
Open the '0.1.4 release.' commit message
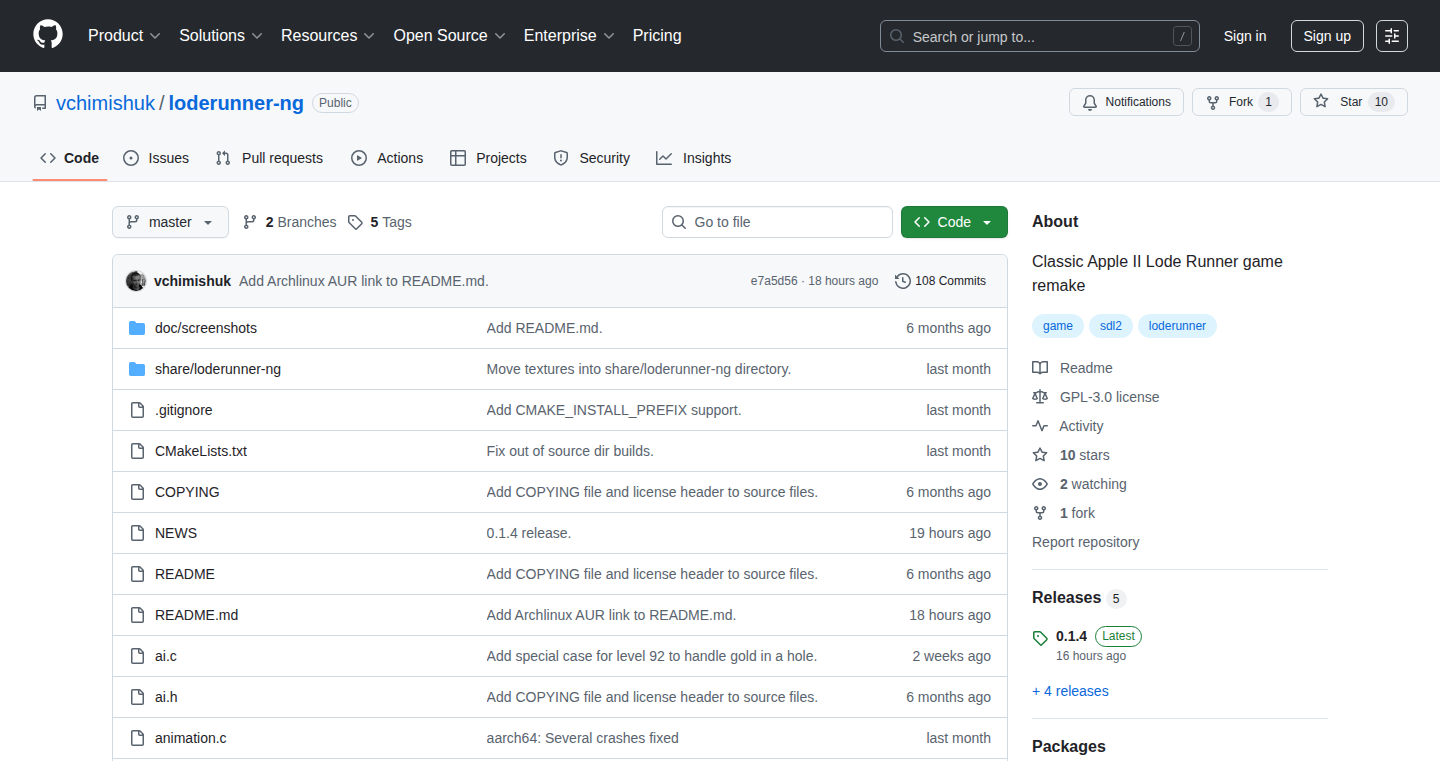pos(529,533)
